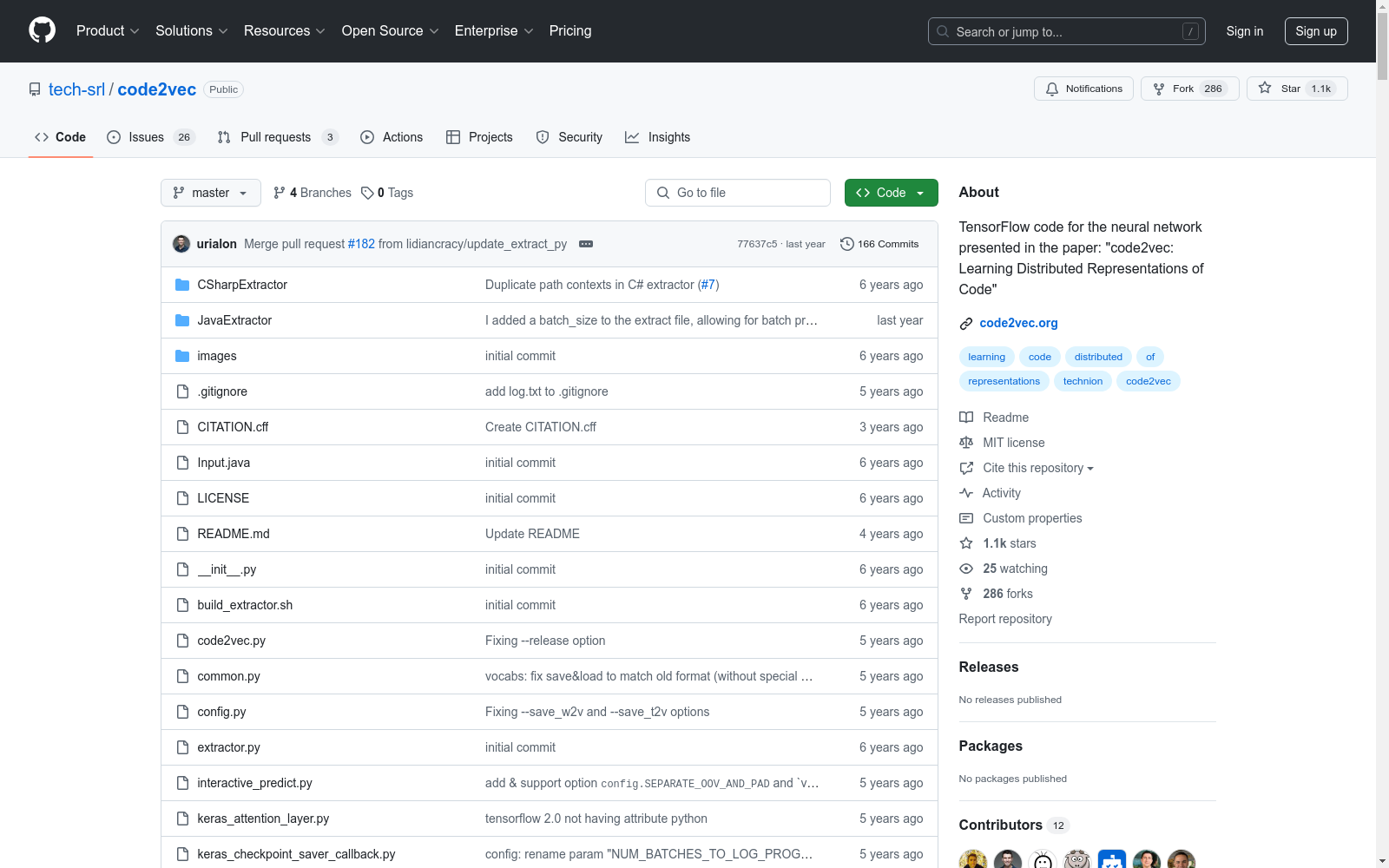
Task: Go to the Actions tab
Action: [x=392, y=137]
